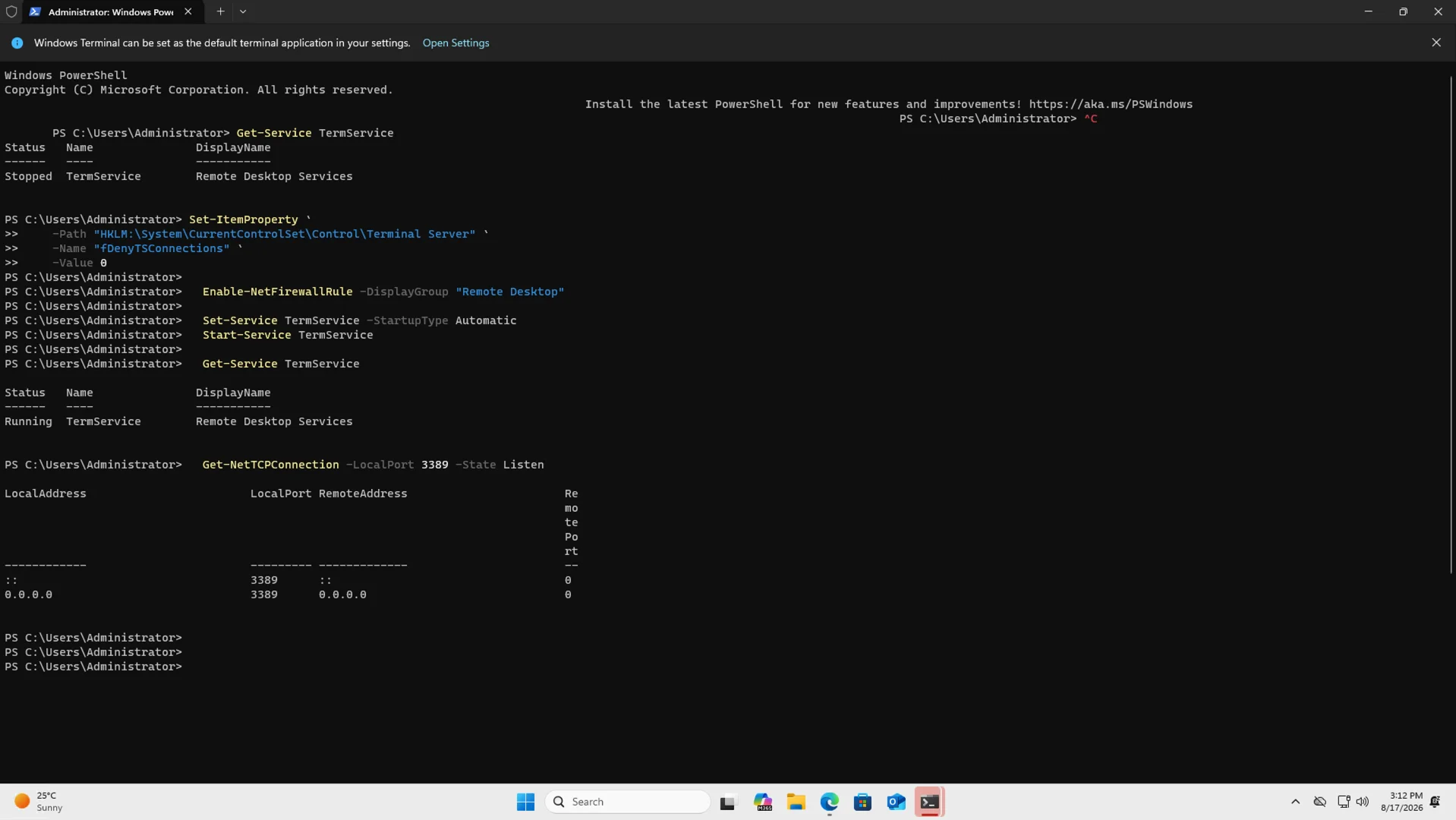Click the taskbar Search box
This screenshot has height=820, width=1456.
pyautogui.click(x=627, y=802)
